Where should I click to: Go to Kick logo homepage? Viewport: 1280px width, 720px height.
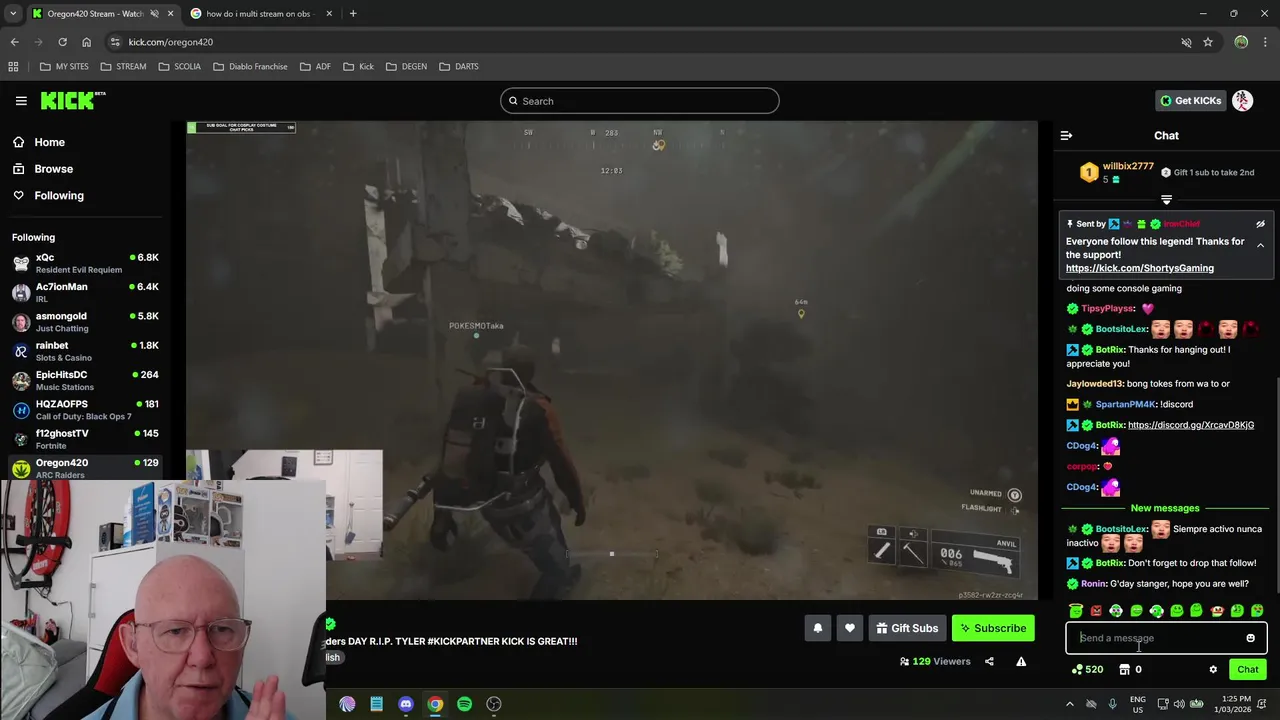72,100
